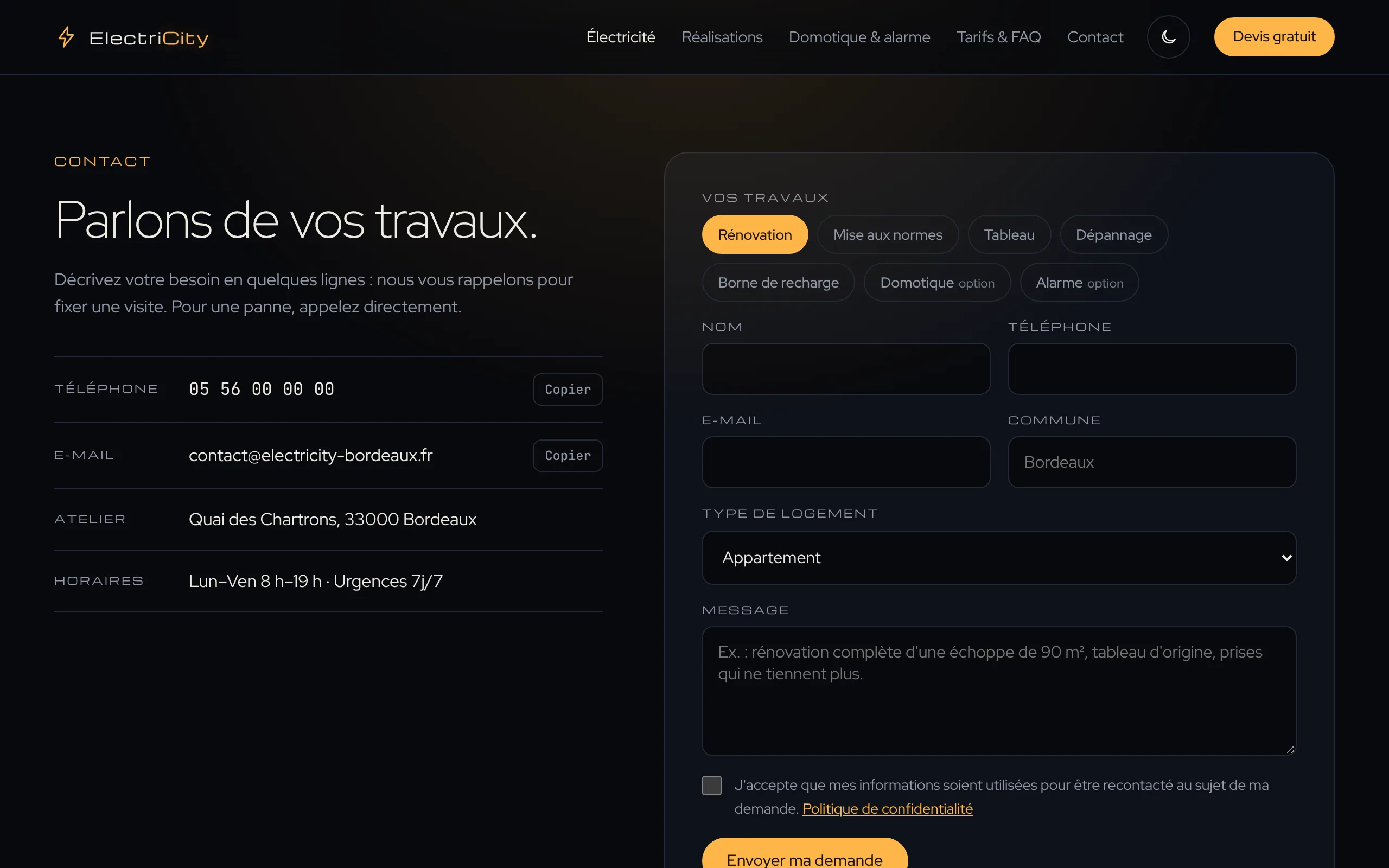The height and width of the screenshot is (868, 1389).
Task: Grab the Message textarea resize handle
Action: [x=1290, y=749]
